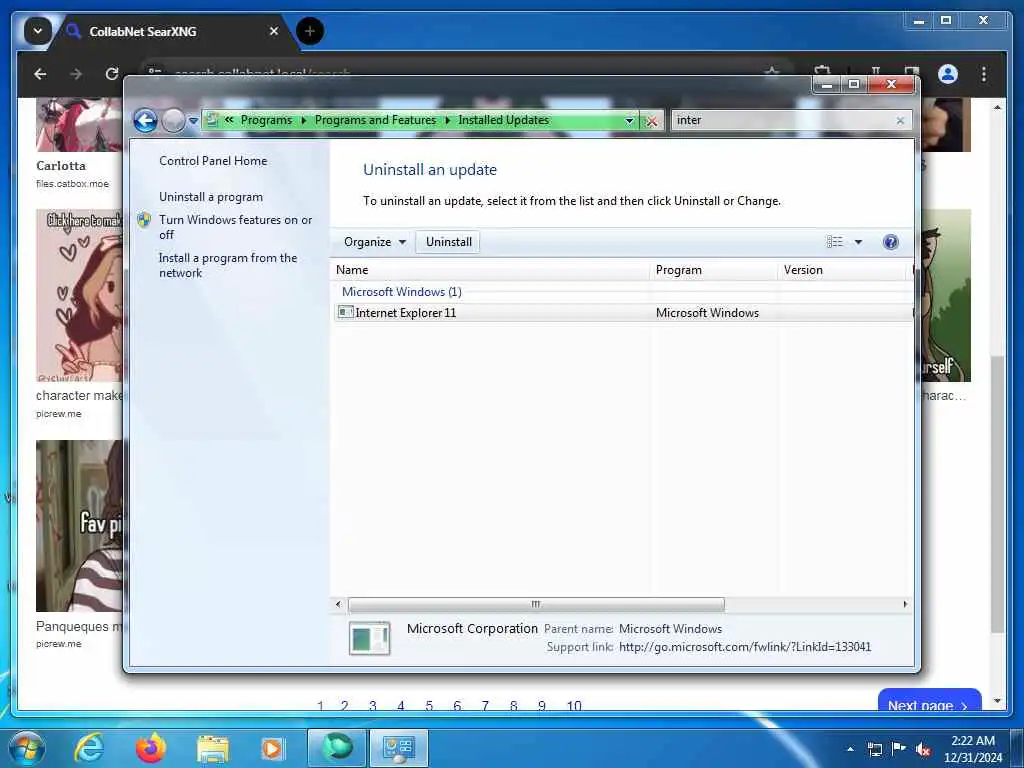Open Action Center flag tray icon
This screenshot has height=768, width=1024.
pyautogui.click(x=899, y=748)
